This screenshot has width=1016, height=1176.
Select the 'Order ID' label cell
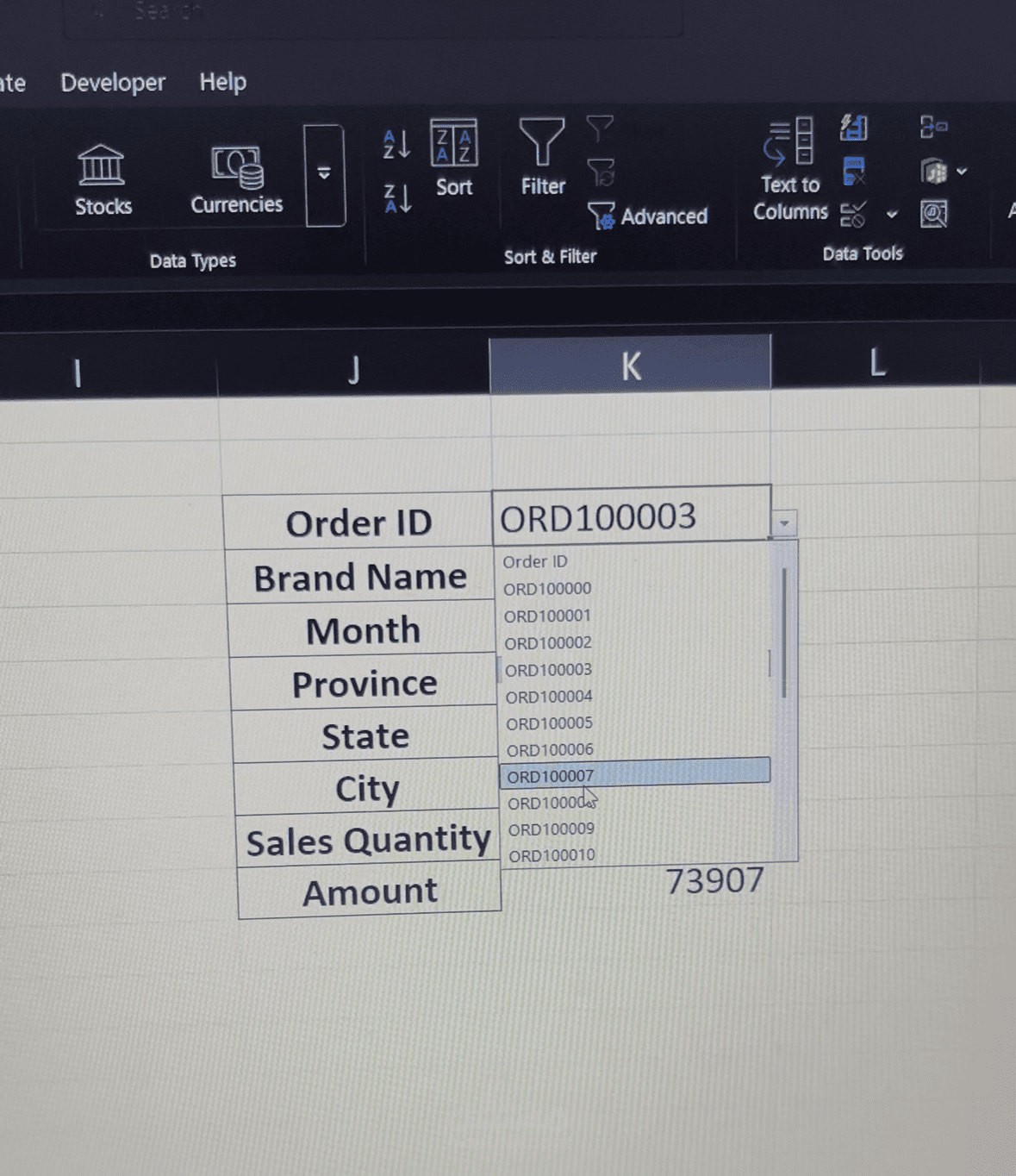[358, 522]
